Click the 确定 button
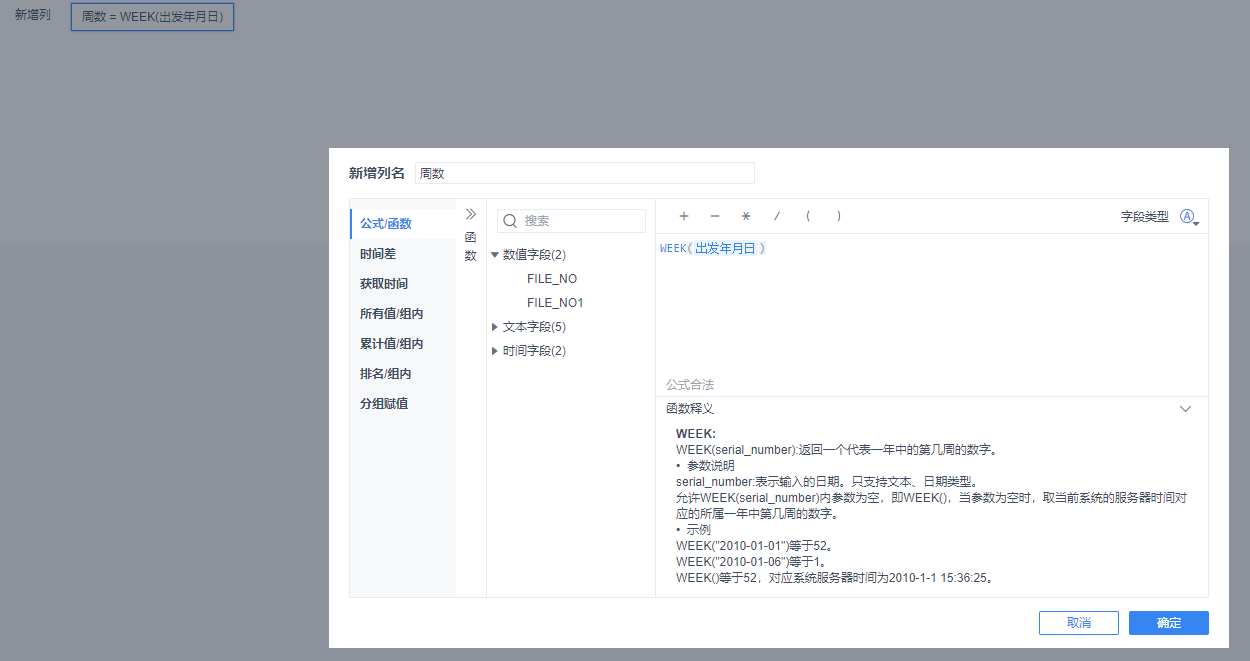1250x661 pixels. [x=1169, y=623]
